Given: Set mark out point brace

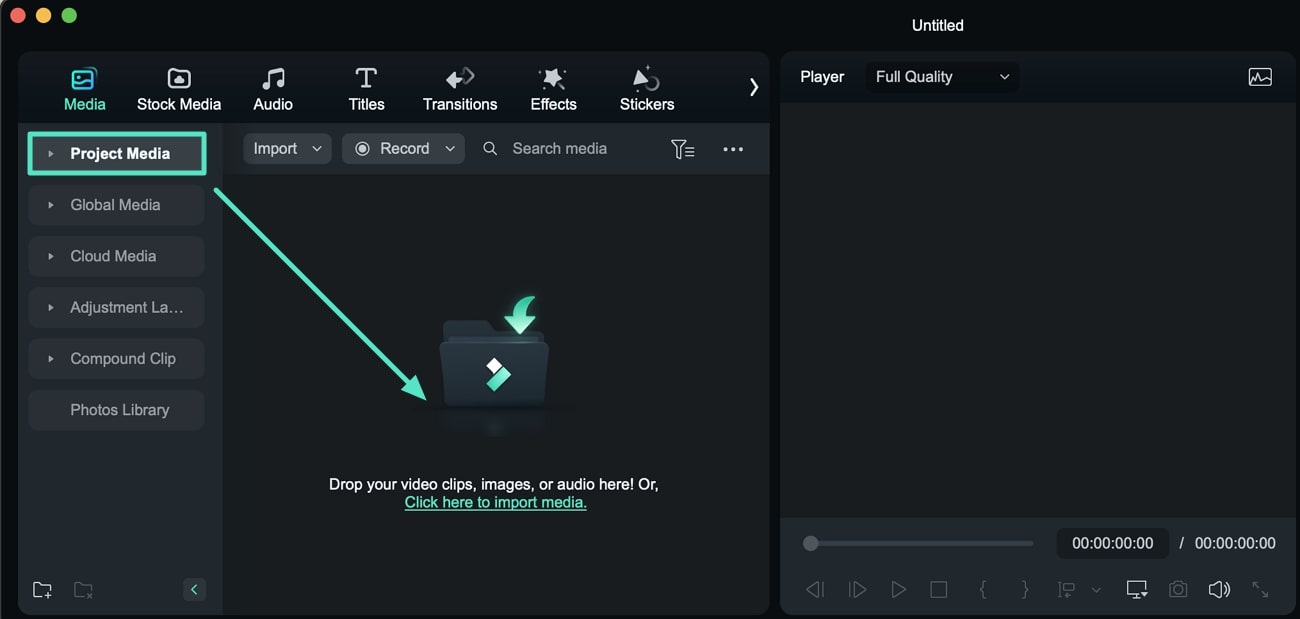Looking at the screenshot, I should click(1025, 590).
